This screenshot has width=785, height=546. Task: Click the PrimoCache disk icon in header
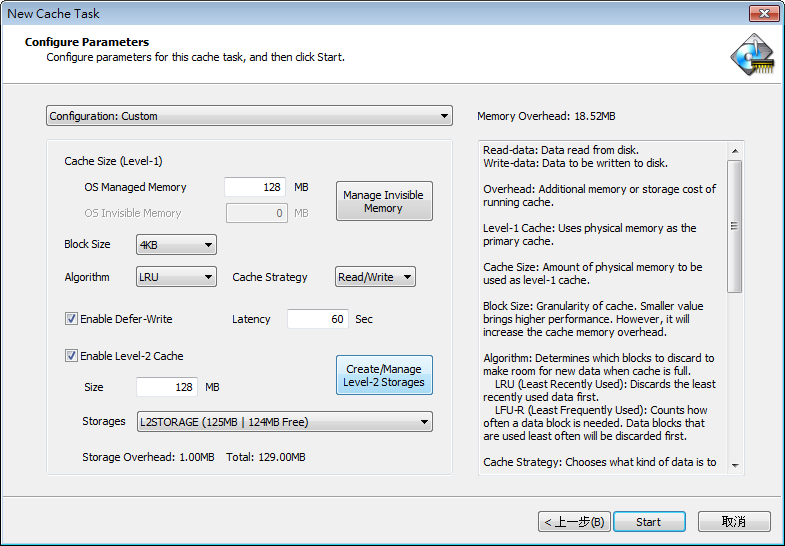pyautogui.click(x=752, y=55)
